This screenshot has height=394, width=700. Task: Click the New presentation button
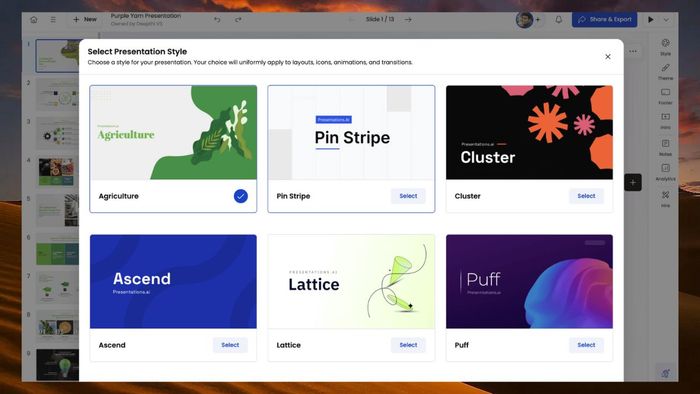[85, 19]
